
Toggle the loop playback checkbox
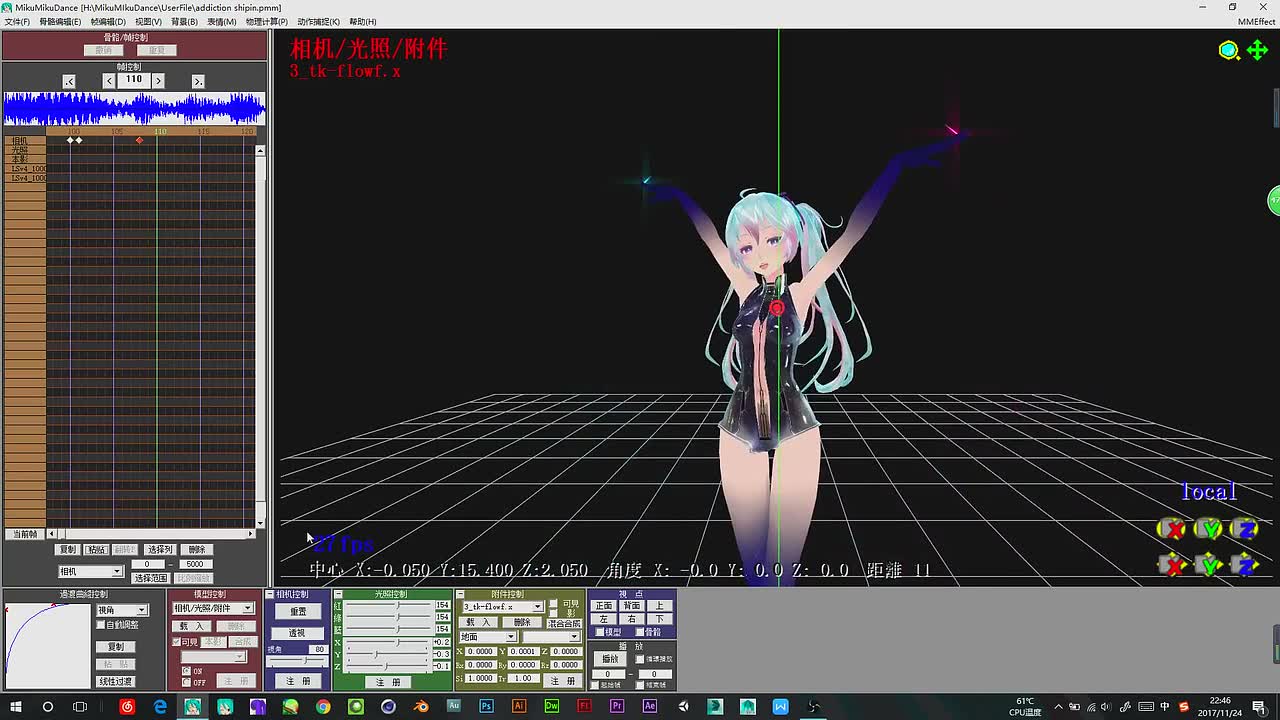tap(640, 659)
